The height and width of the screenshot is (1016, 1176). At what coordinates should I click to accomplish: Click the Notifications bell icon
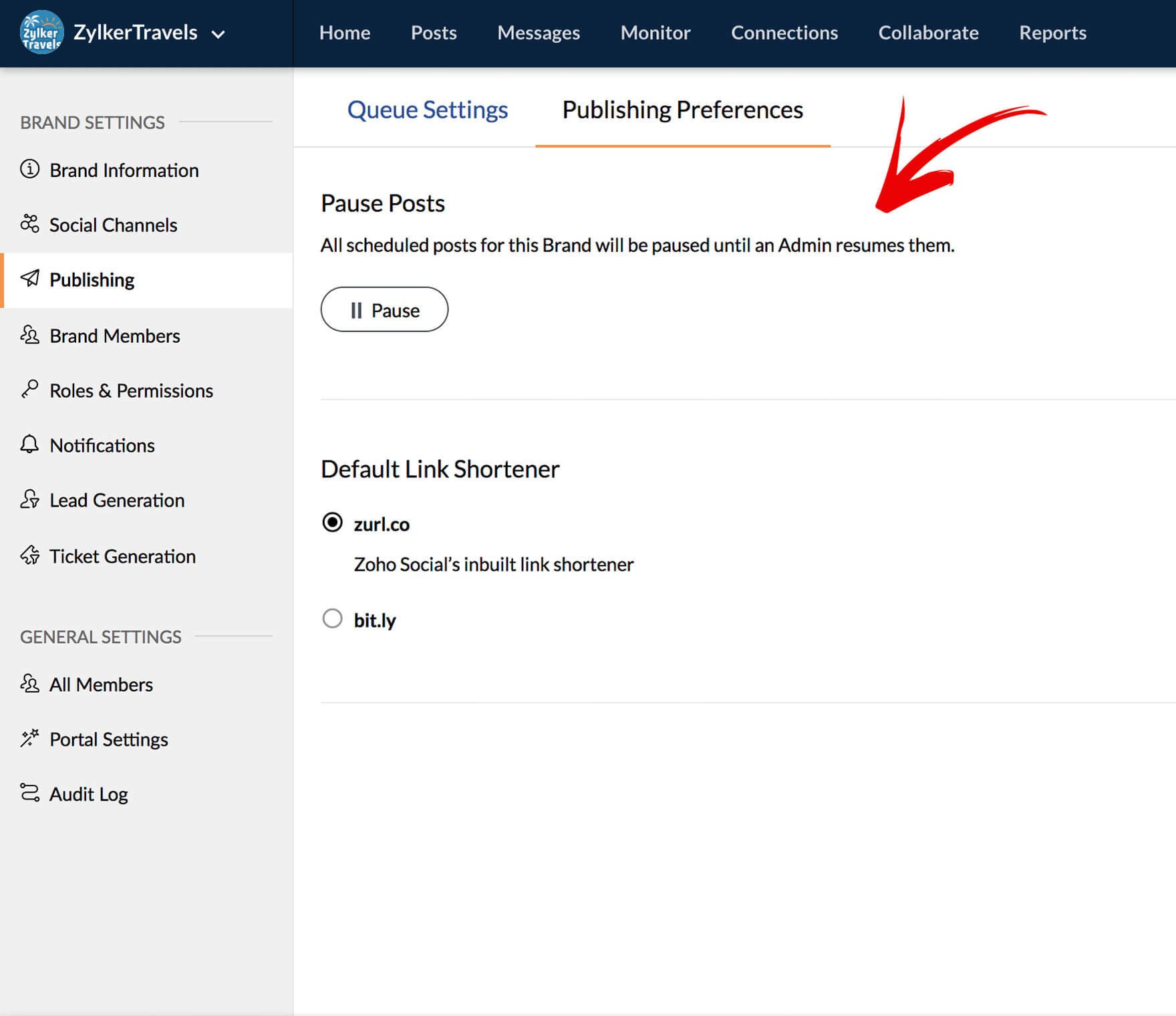tap(30, 444)
